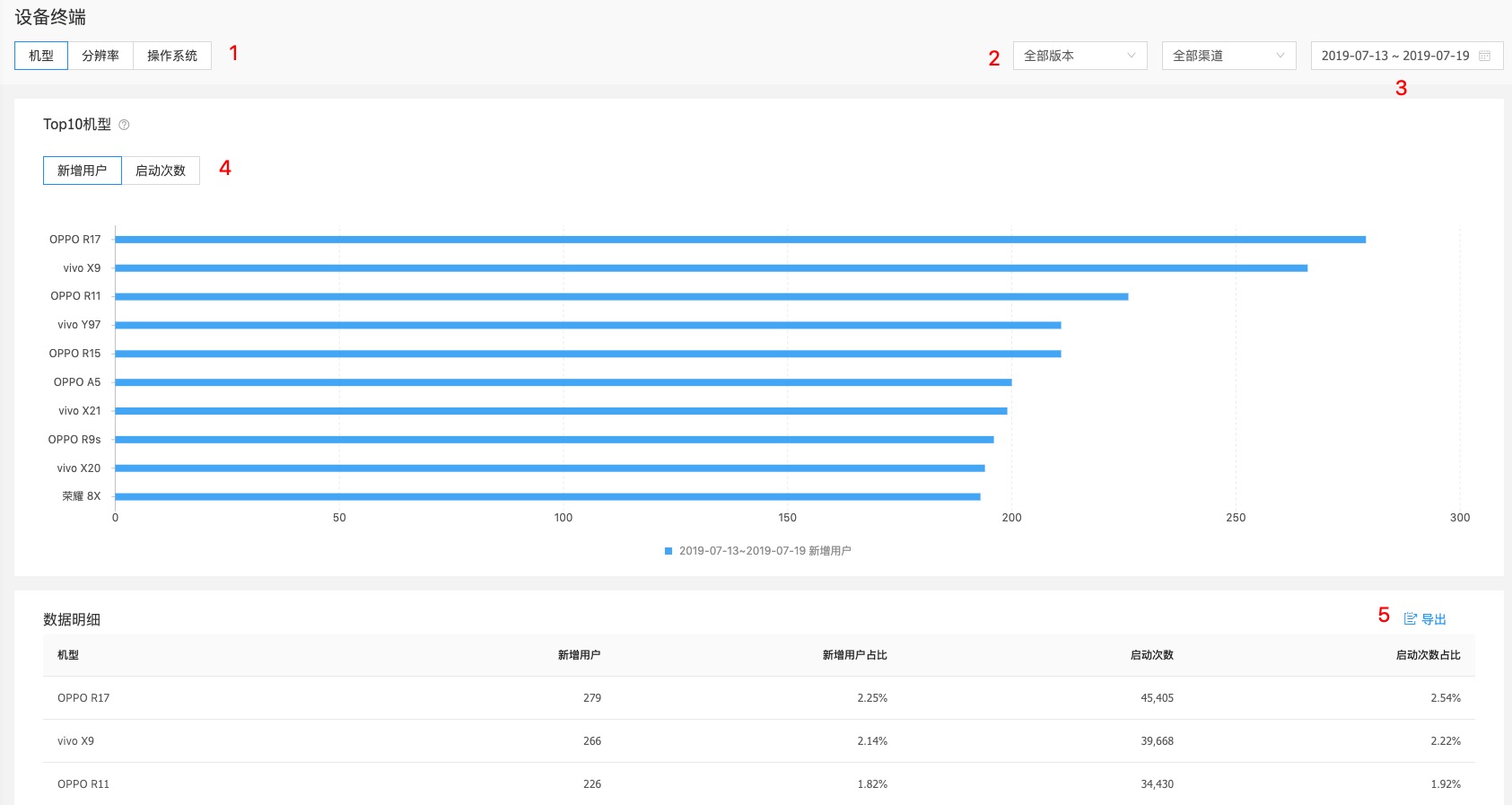Select the 新增用户 chart tab
Viewport: 1512px width, 805px height.
(83, 171)
